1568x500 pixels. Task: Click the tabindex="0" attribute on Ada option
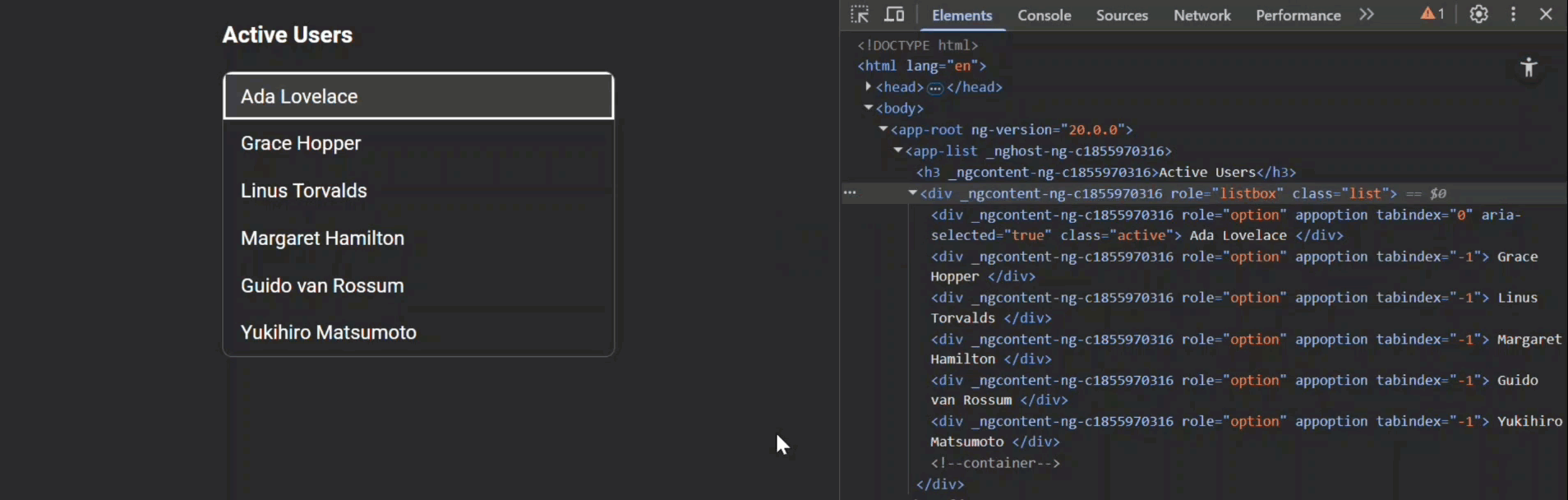pos(1425,215)
